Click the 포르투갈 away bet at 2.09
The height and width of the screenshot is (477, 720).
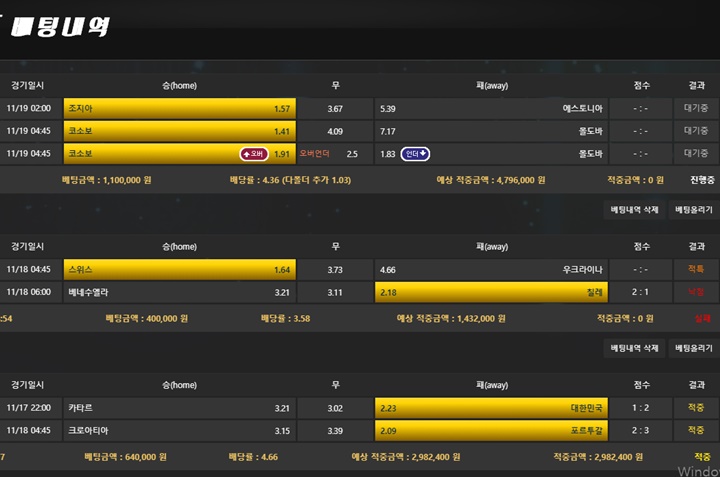point(491,430)
